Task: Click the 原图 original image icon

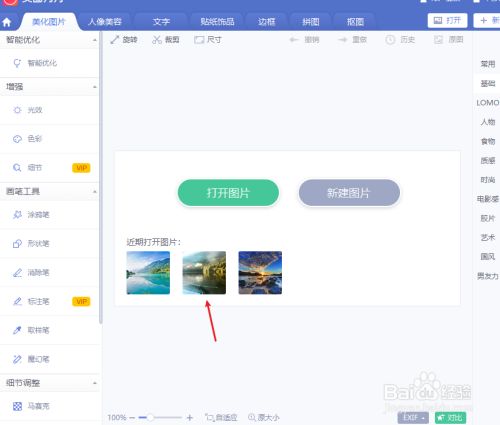Action: pyautogui.click(x=449, y=40)
